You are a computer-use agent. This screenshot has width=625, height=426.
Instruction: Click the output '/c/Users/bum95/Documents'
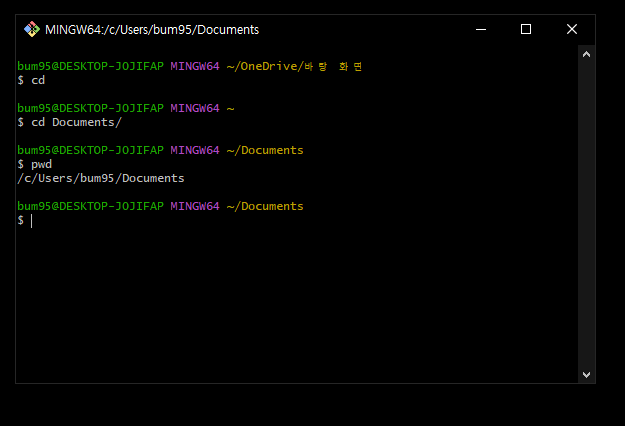tap(101, 178)
